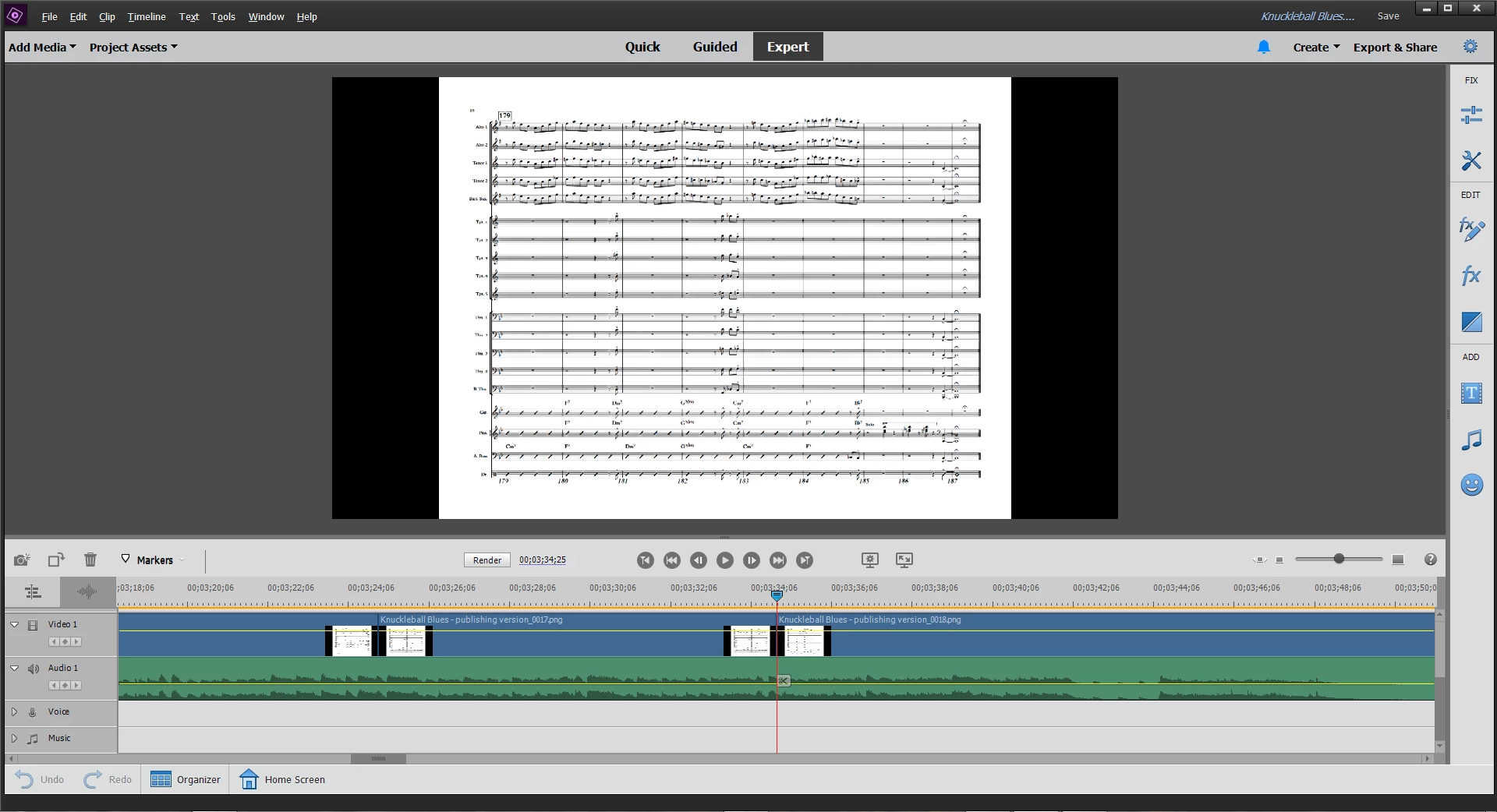Click the Render button
The height and width of the screenshot is (812, 1497).
click(x=487, y=560)
